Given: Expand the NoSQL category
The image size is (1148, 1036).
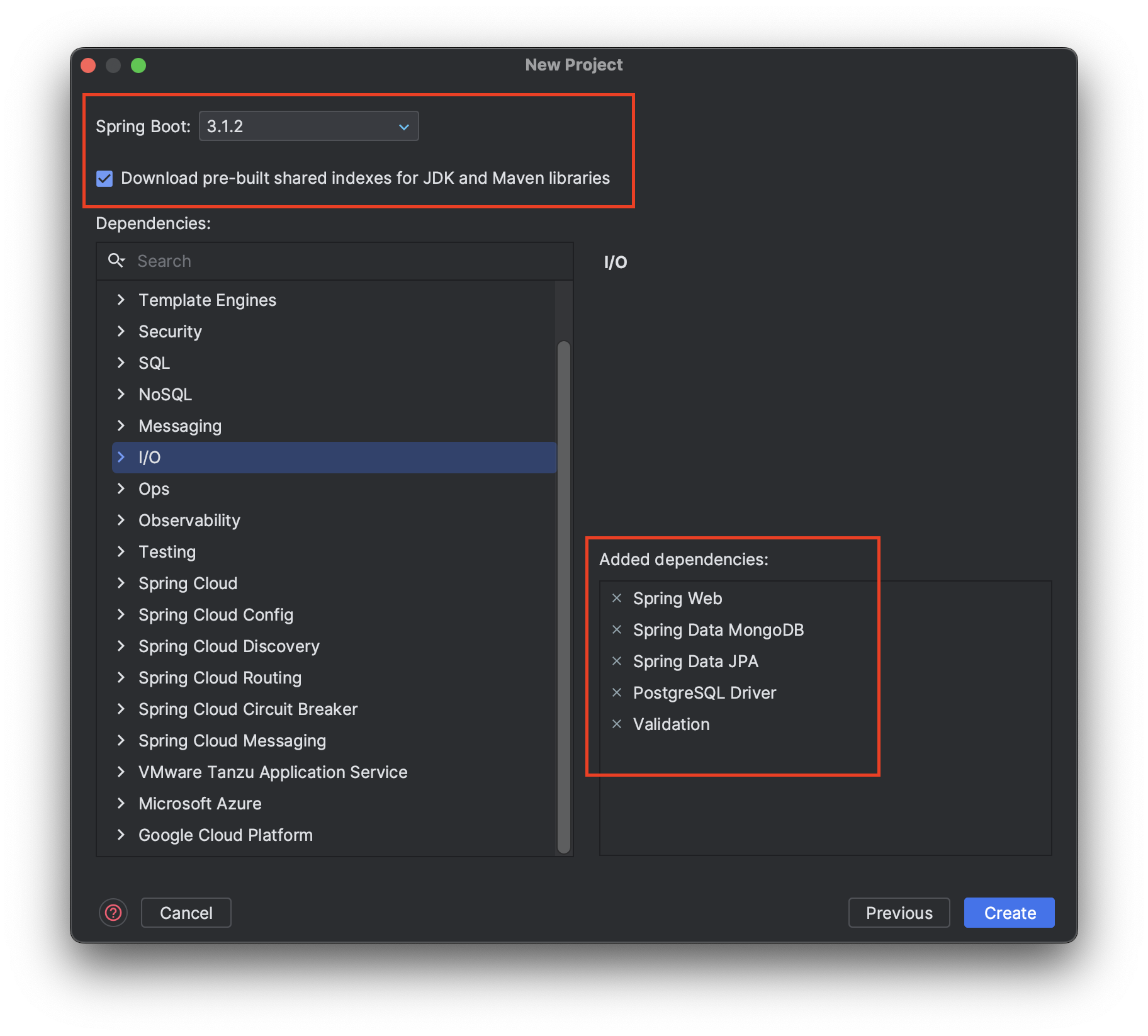Looking at the screenshot, I should click(x=121, y=394).
